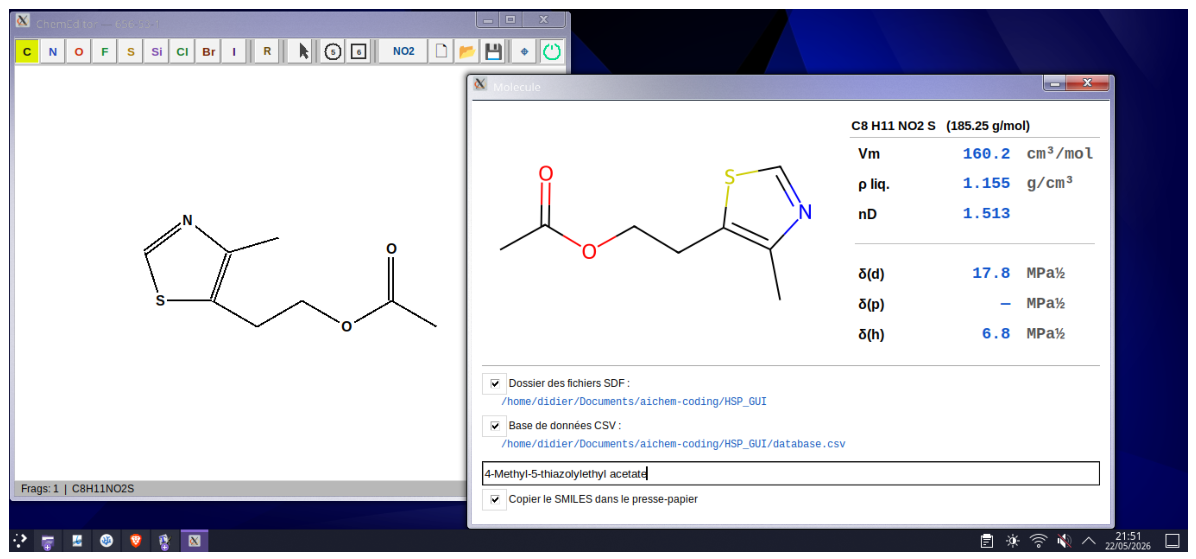This screenshot has width=1196, height=559.
Task: Click the active ChemEditor taskbar entry
Action: click(195, 541)
